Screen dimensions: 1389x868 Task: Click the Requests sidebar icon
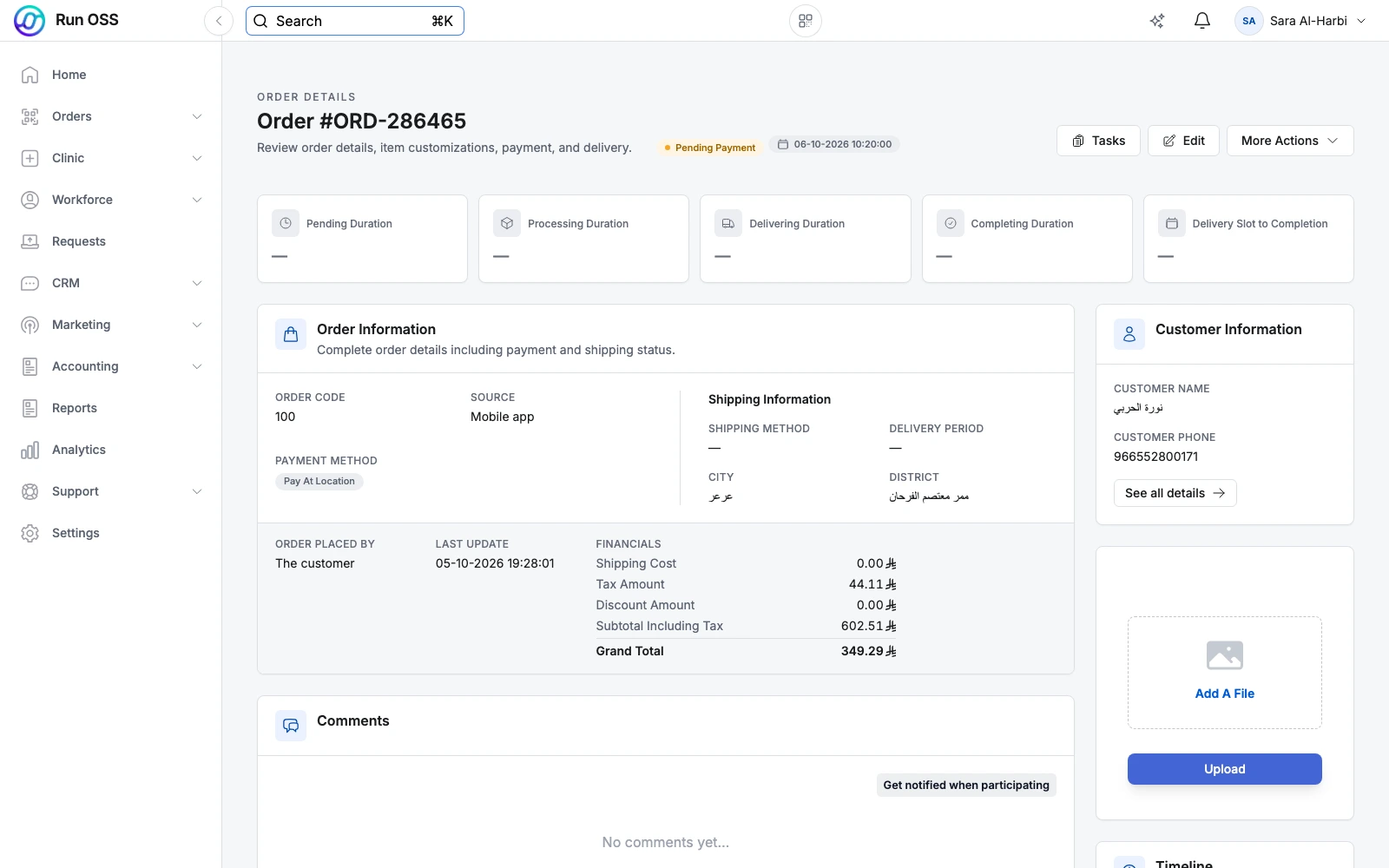click(30, 241)
